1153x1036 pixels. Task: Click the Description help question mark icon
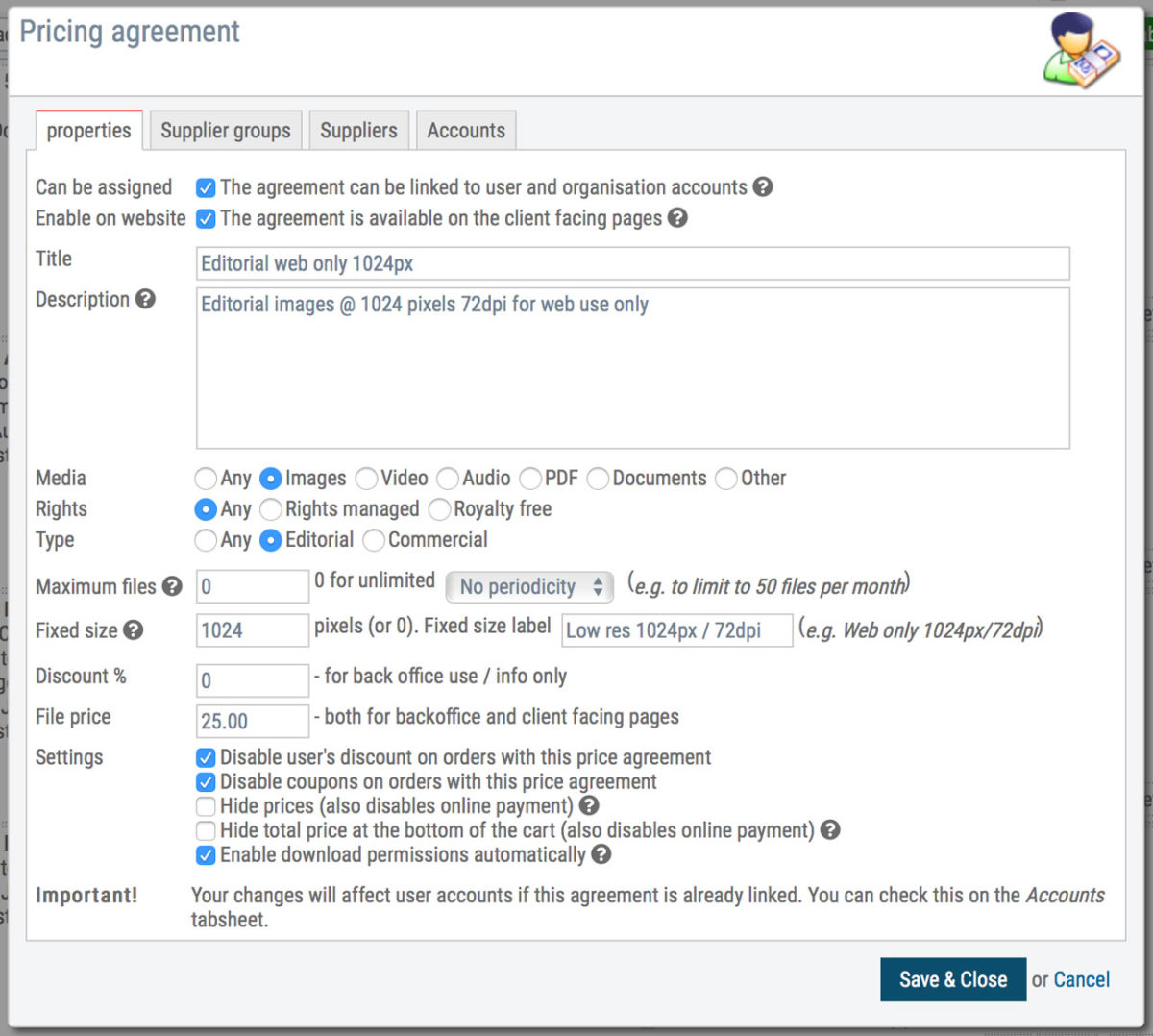pos(145,299)
